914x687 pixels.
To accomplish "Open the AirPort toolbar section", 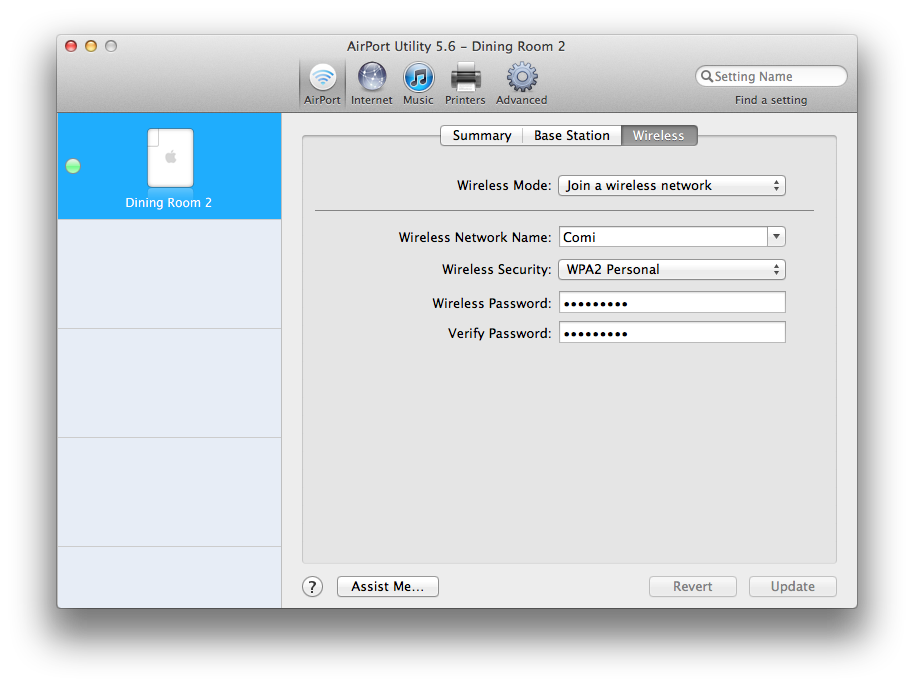I will (322, 84).
